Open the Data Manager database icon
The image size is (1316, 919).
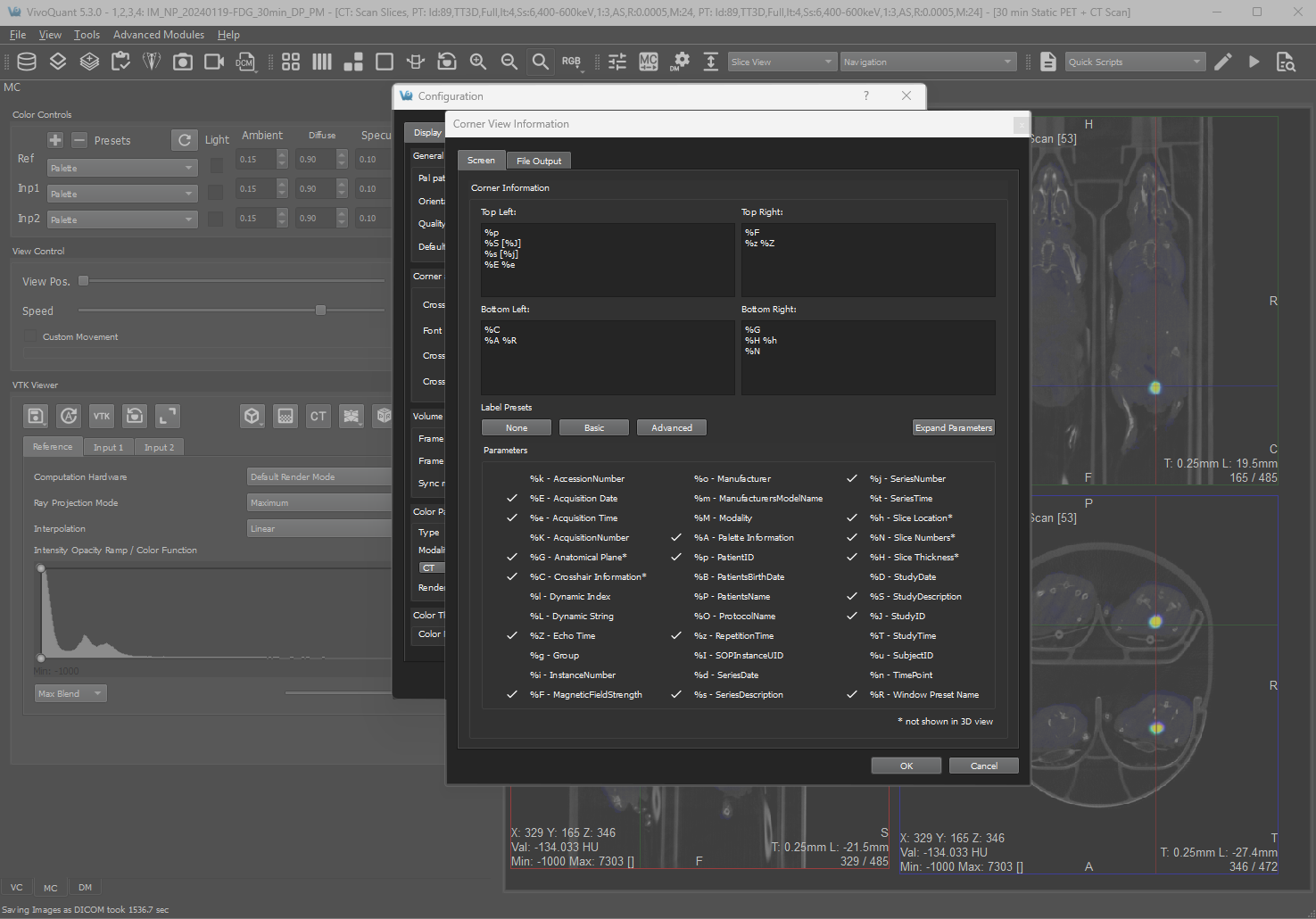pyautogui.click(x=27, y=62)
